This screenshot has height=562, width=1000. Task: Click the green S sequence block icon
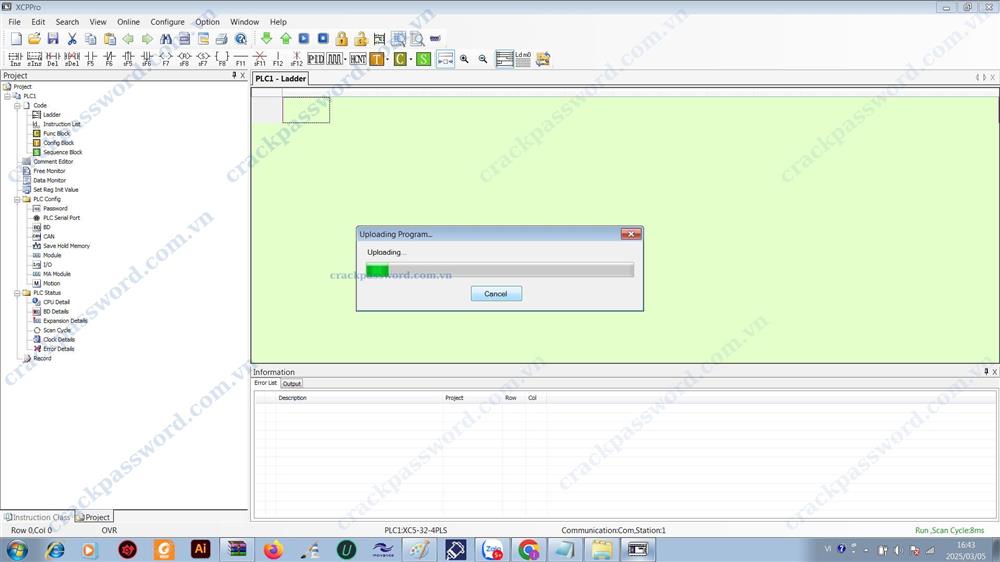(x=423, y=59)
